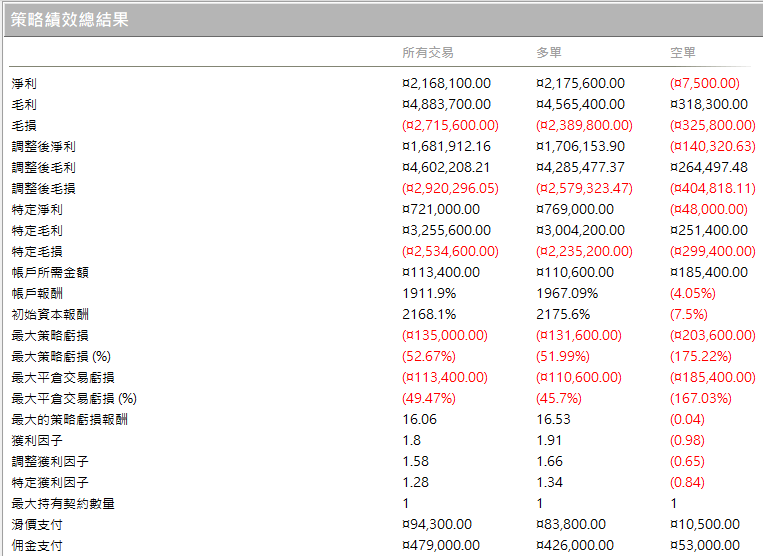Select the long-trade commission value ¤426,000.00
This screenshot has height=556, width=763.
tap(576, 546)
